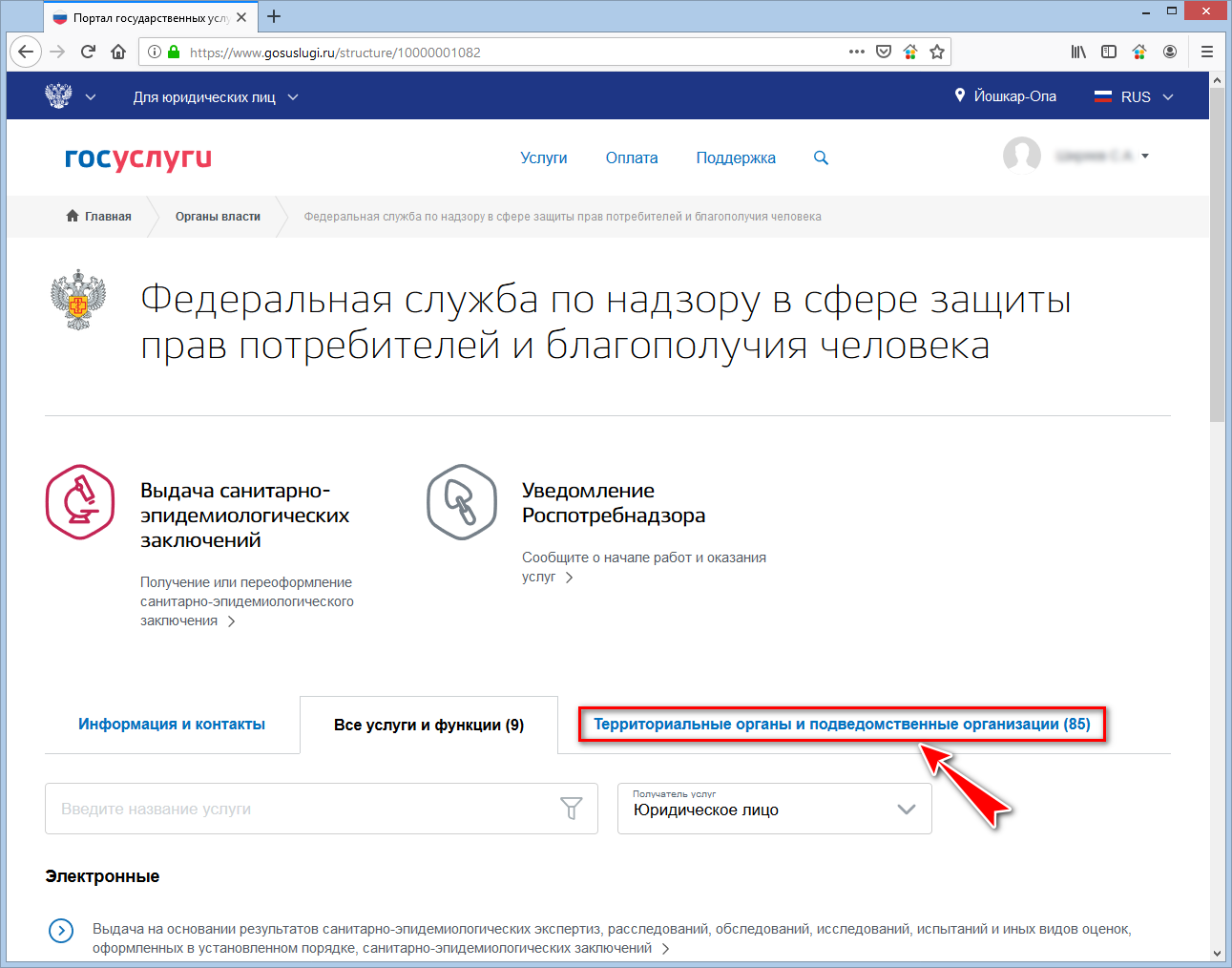Click colorful house extension icon in toolbar

point(1139,52)
